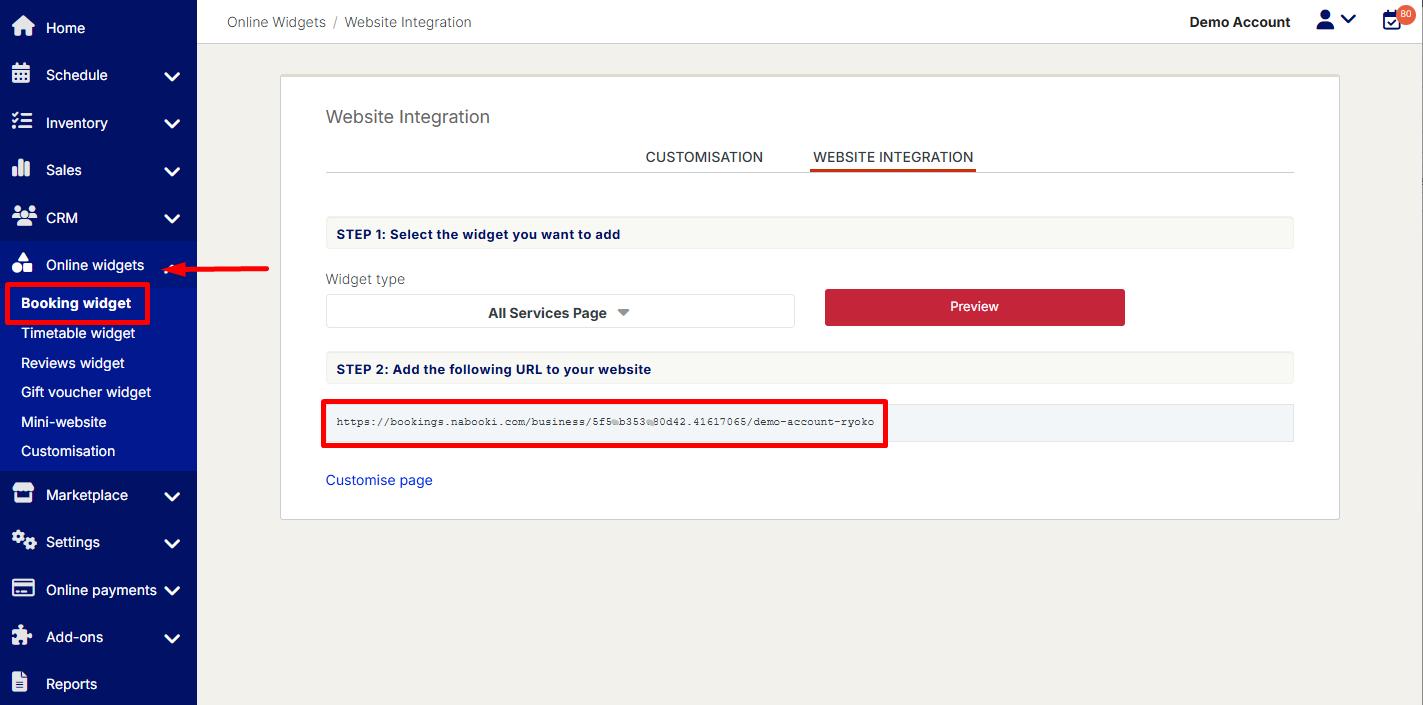Expand the Schedule submenu chevron
Screen dimensions: 1423x705
pyautogui.click(x=172, y=76)
